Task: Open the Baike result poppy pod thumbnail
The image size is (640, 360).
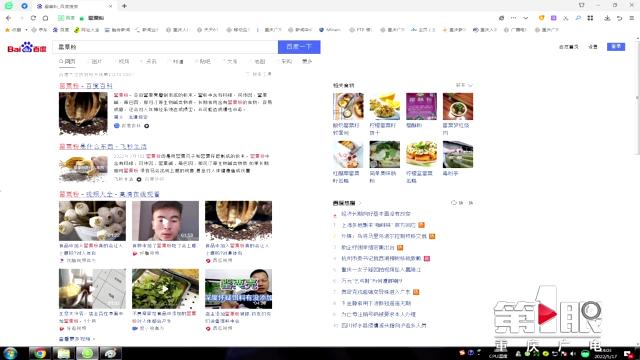Action: coord(83,113)
